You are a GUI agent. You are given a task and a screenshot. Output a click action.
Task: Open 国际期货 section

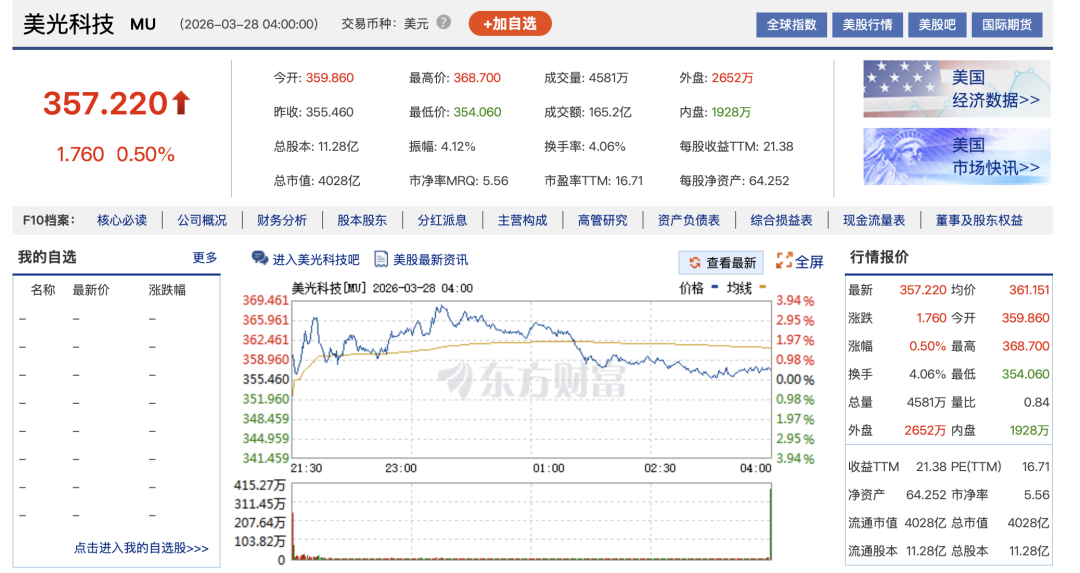coord(1006,25)
